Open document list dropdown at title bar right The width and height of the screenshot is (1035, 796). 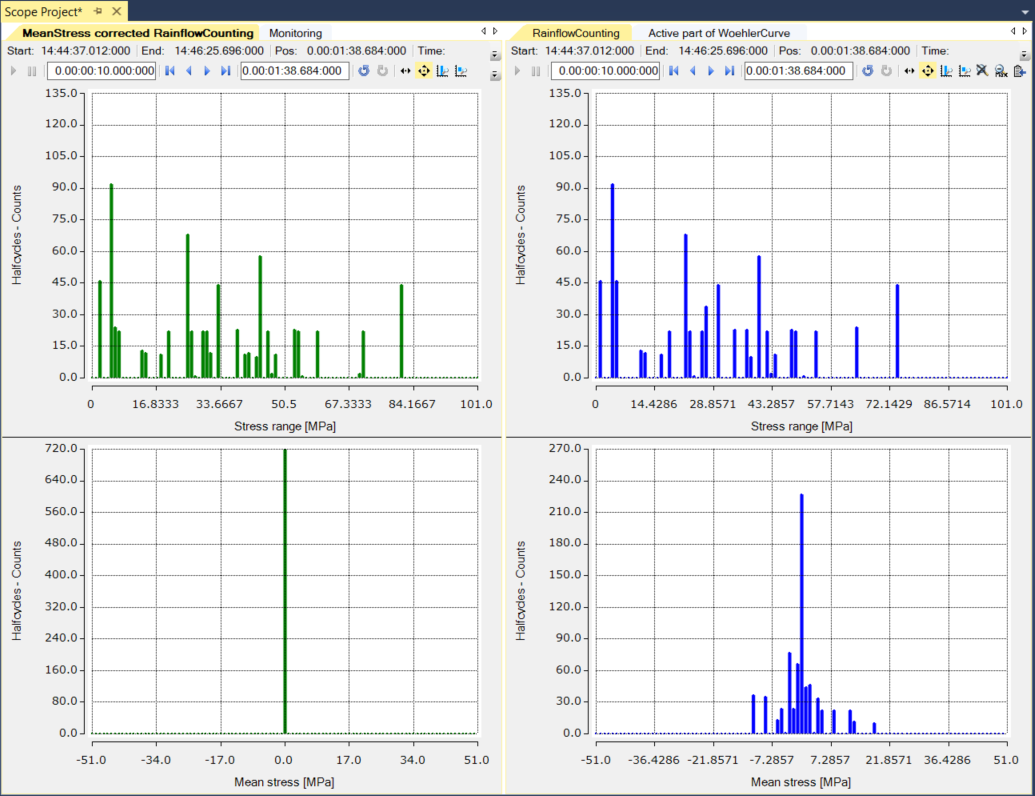pos(1025,12)
